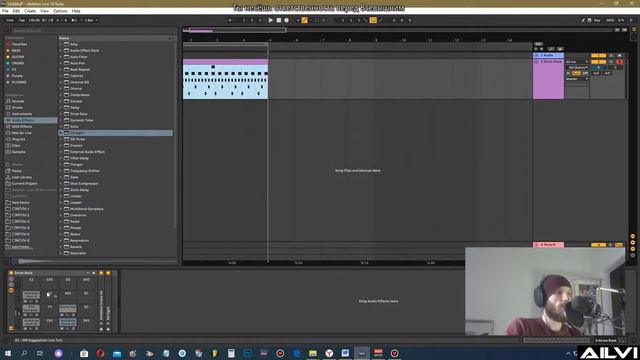Screen dimensions: 640x360
Task: Open Microsoft Edge from taskbar
Action: (x=297, y=353)
